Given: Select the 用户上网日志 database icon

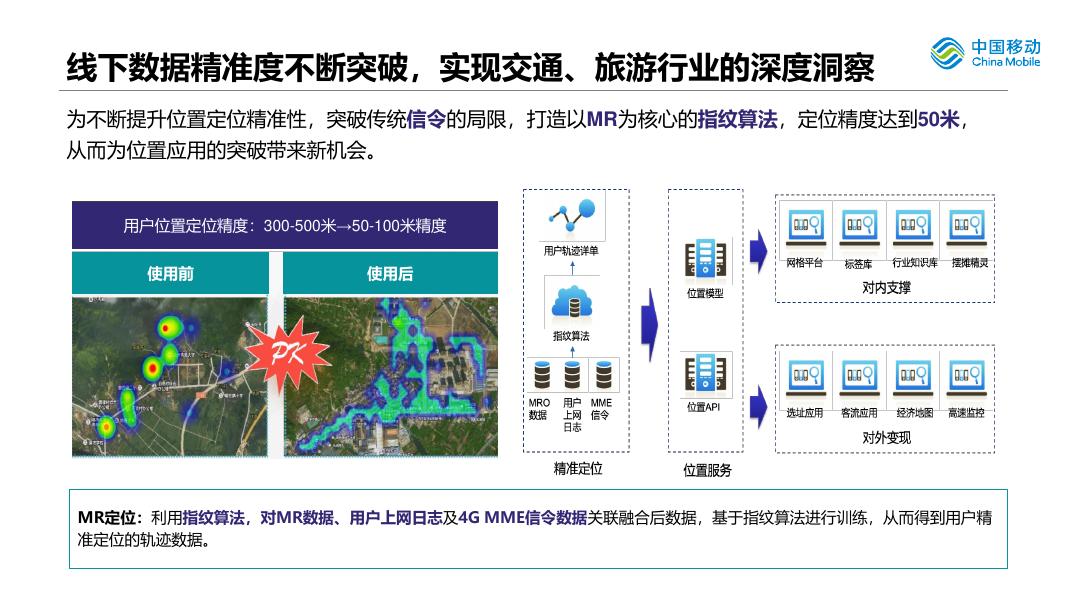Looking at the screenshot, I should click(572, 375).
